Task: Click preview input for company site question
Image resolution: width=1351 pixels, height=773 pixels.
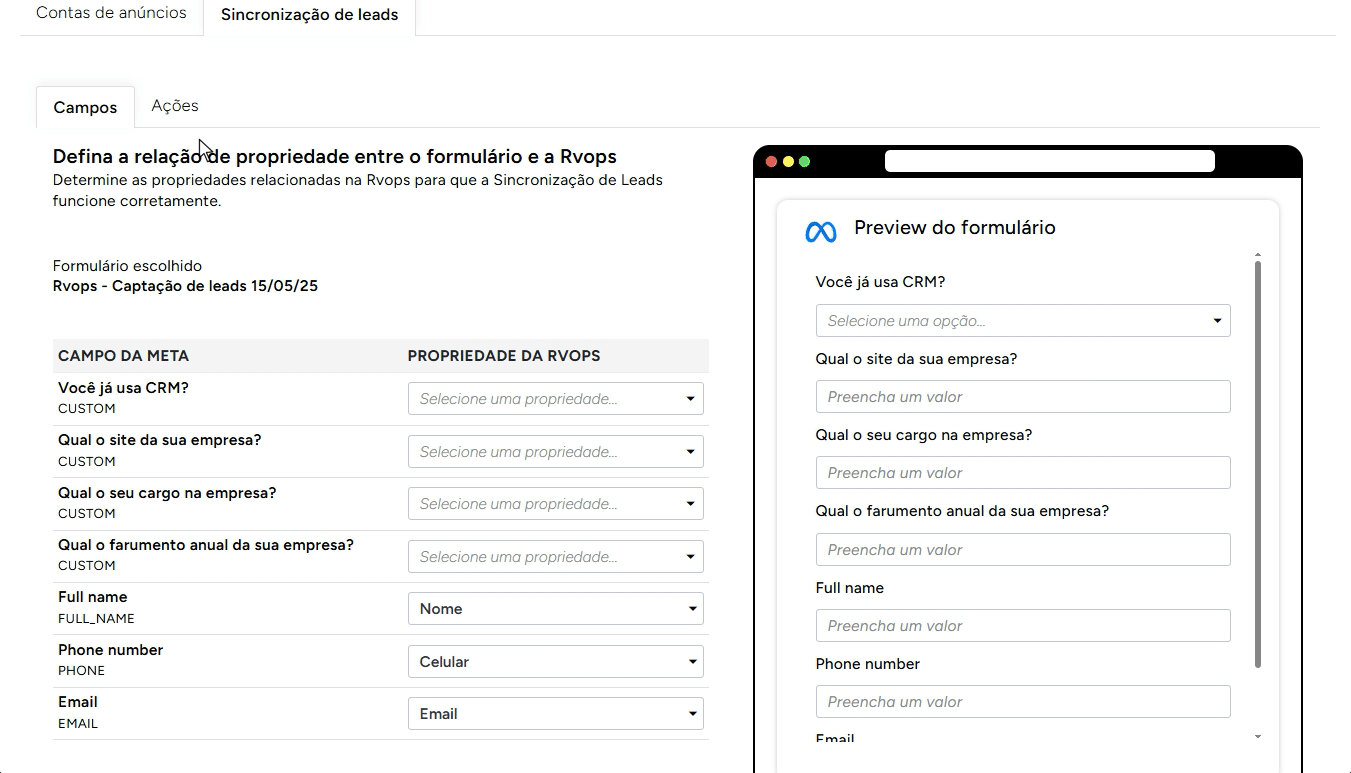Action: pyautogui.click(x=1022, y=397)
